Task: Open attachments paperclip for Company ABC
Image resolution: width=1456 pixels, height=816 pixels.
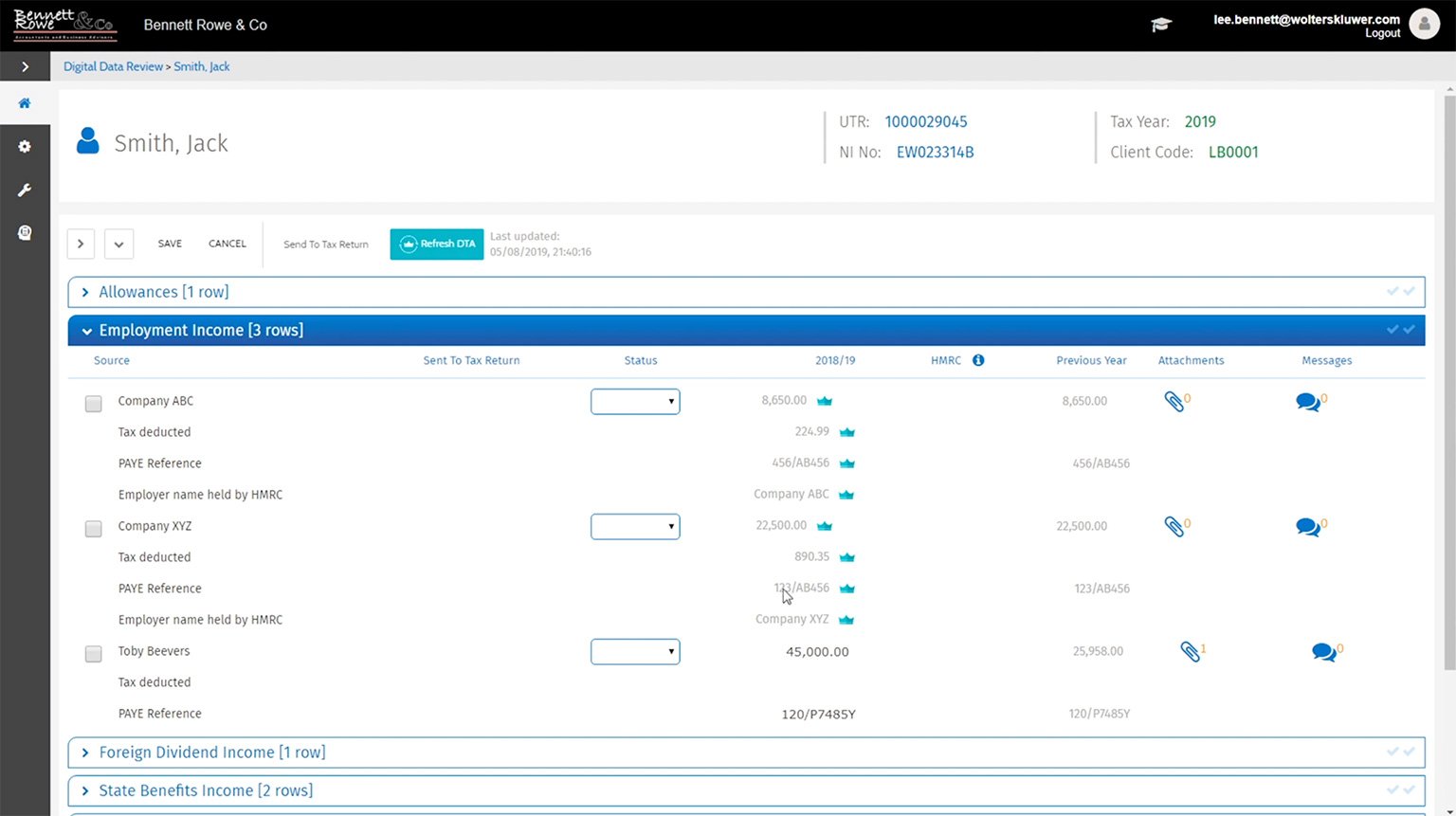Action: [1174, 401]
